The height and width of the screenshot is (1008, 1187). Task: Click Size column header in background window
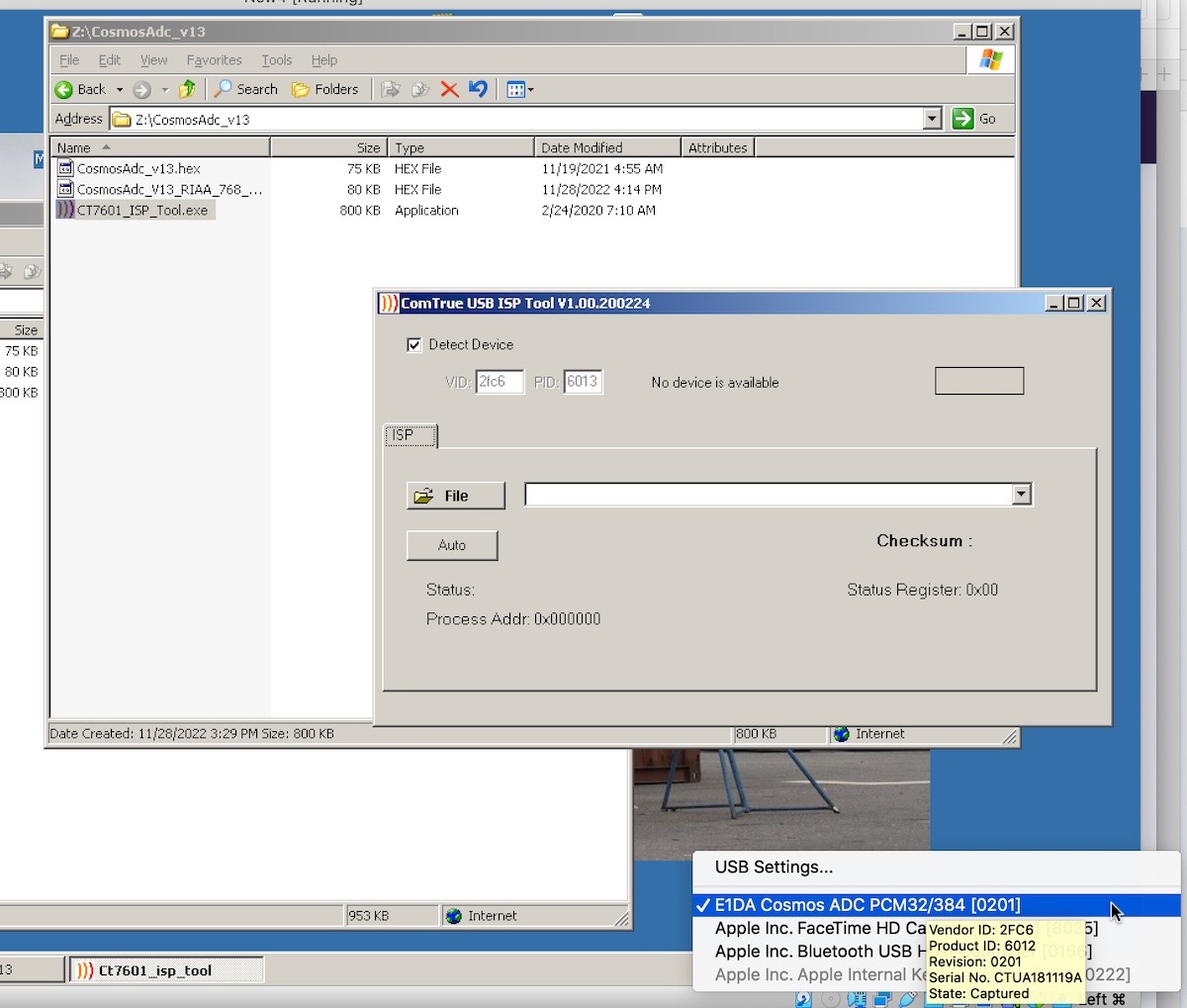22,330
